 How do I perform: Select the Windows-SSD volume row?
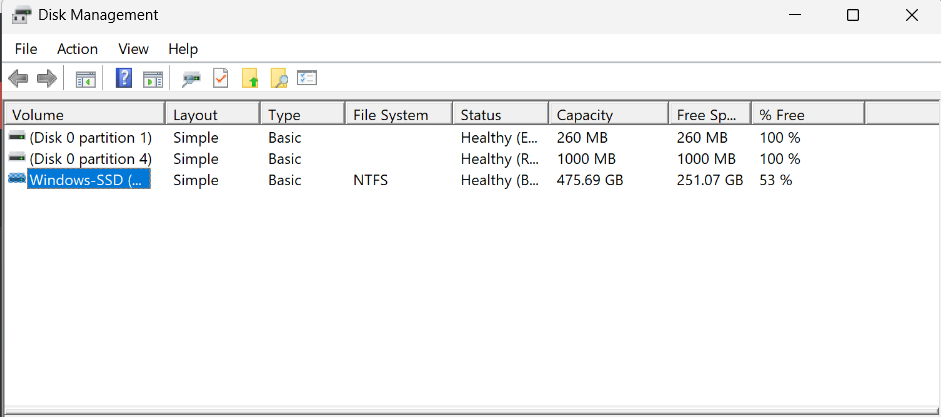click(88, 180)
